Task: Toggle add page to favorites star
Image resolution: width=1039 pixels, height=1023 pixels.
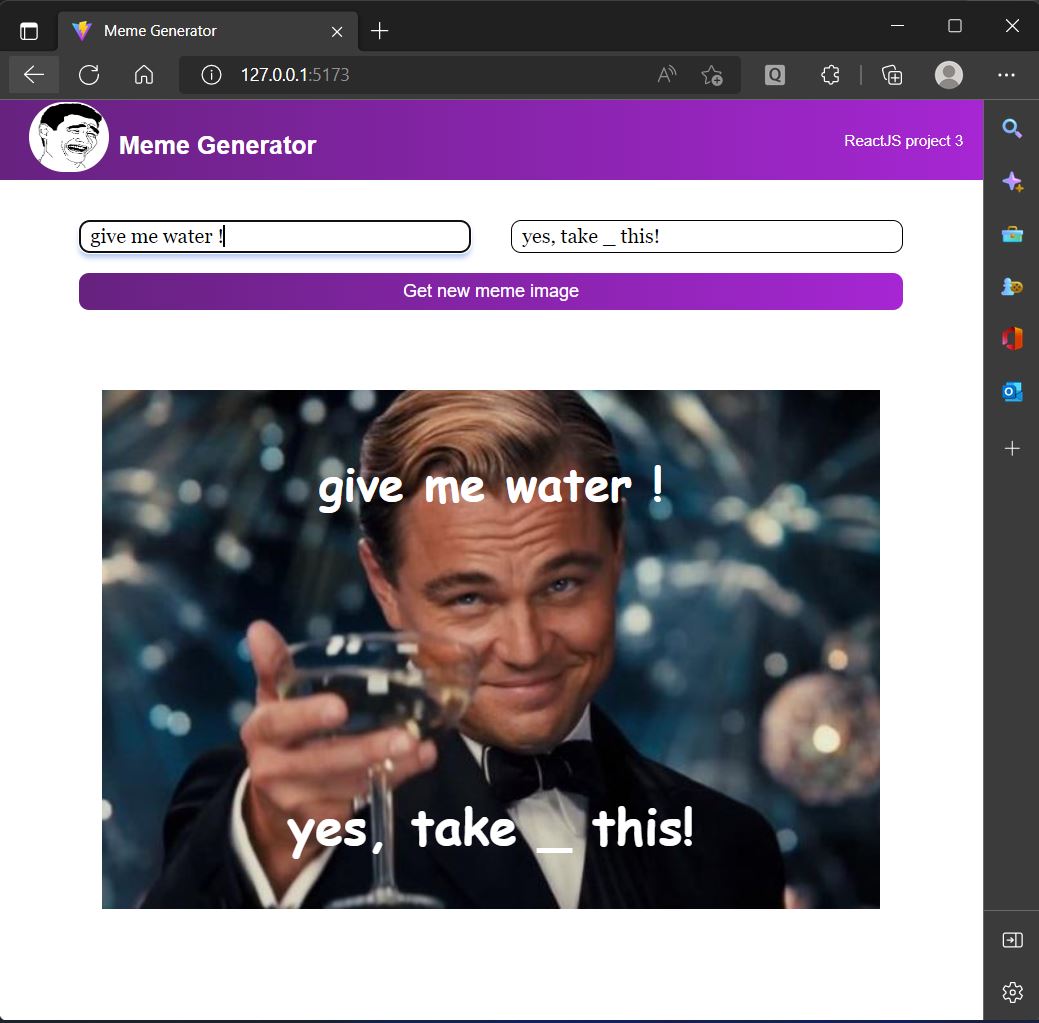Action: click(x=713, y=74)
